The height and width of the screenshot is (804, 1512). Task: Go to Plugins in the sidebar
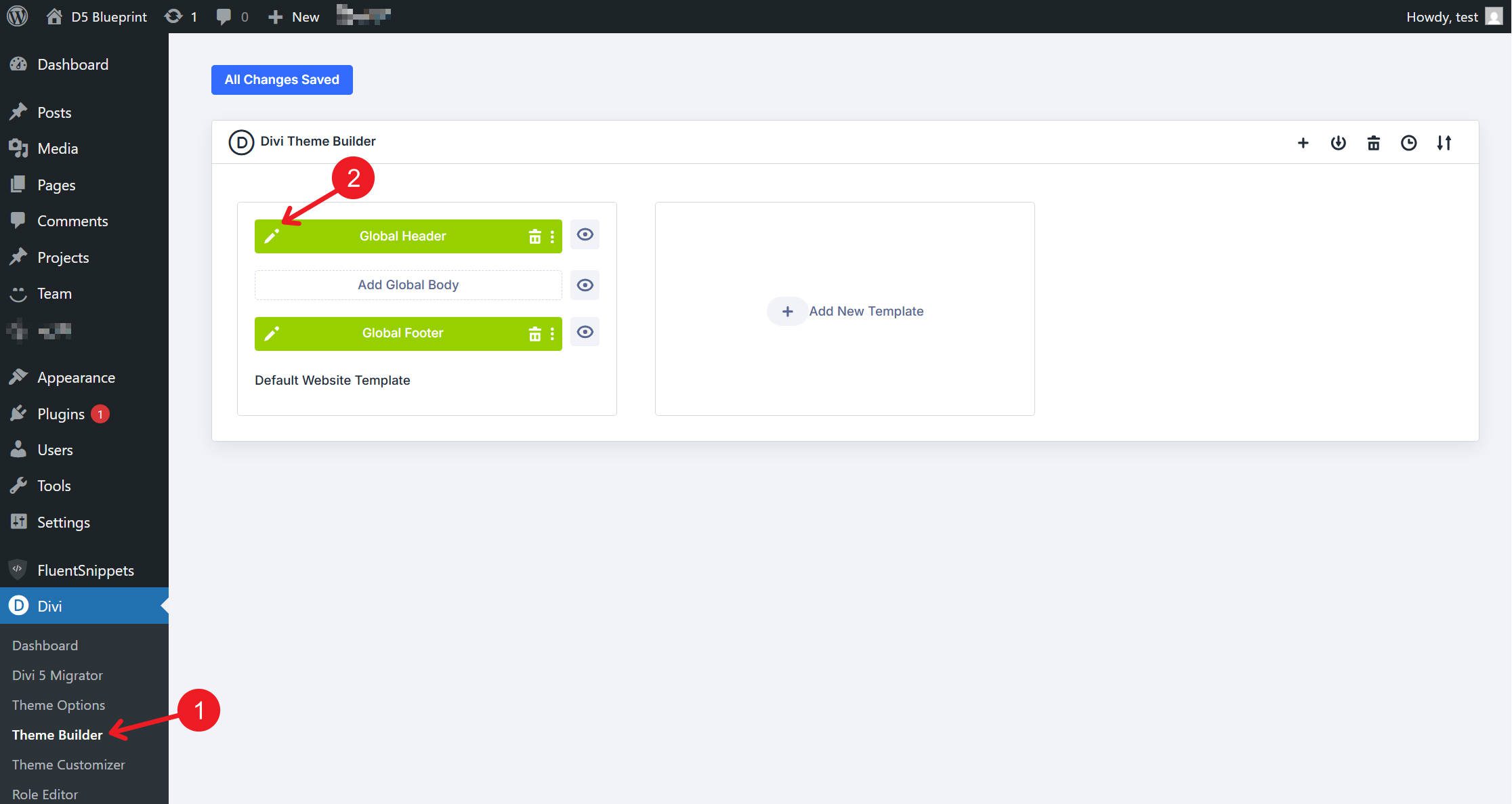tap(60, 414)
